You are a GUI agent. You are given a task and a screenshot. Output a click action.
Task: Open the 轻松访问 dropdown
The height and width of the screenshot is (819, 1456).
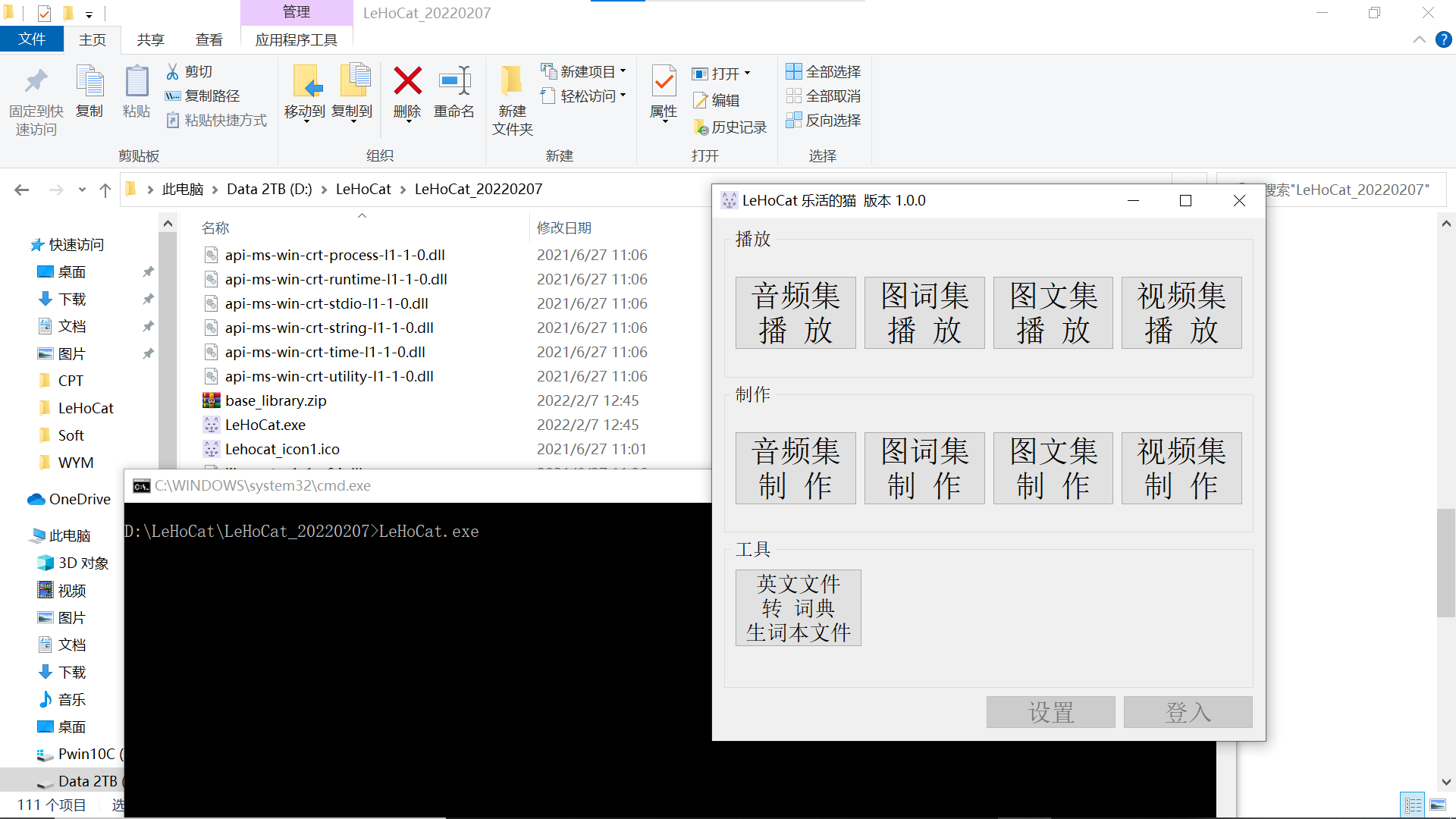[582, 95]
